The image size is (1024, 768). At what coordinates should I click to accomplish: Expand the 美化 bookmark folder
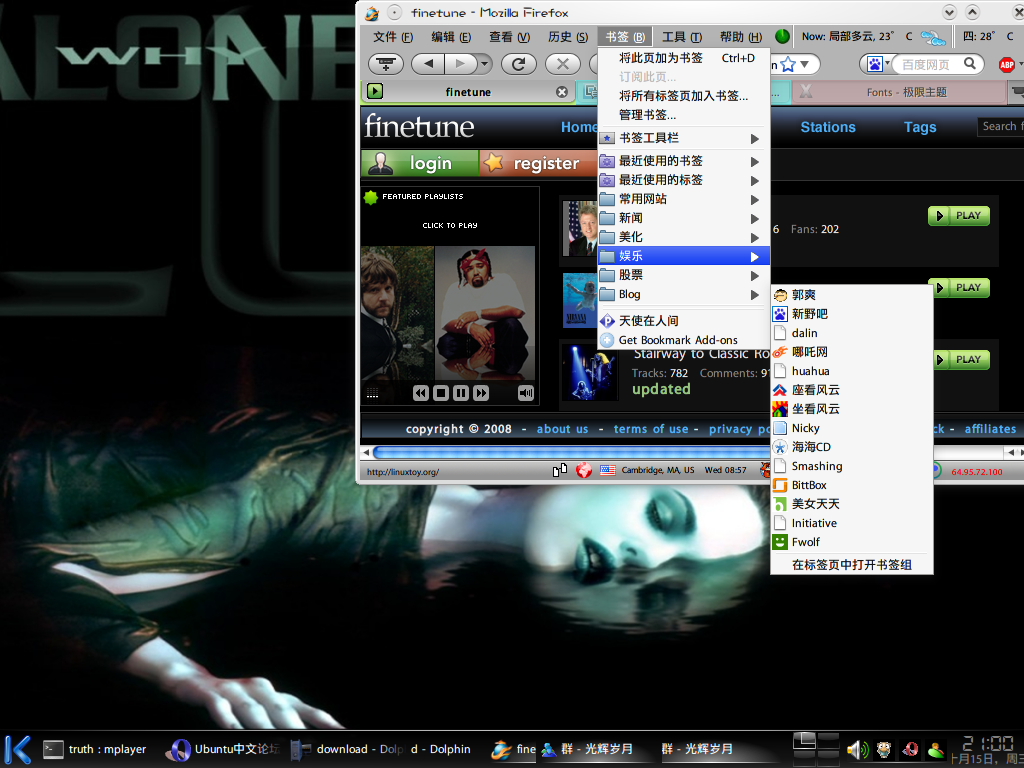684,237
